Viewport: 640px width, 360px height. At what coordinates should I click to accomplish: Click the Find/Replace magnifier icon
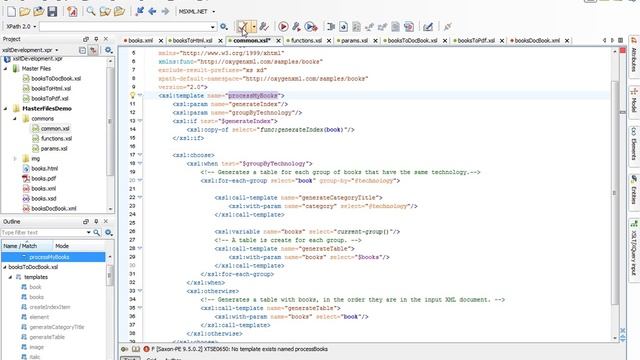[91, 11]
